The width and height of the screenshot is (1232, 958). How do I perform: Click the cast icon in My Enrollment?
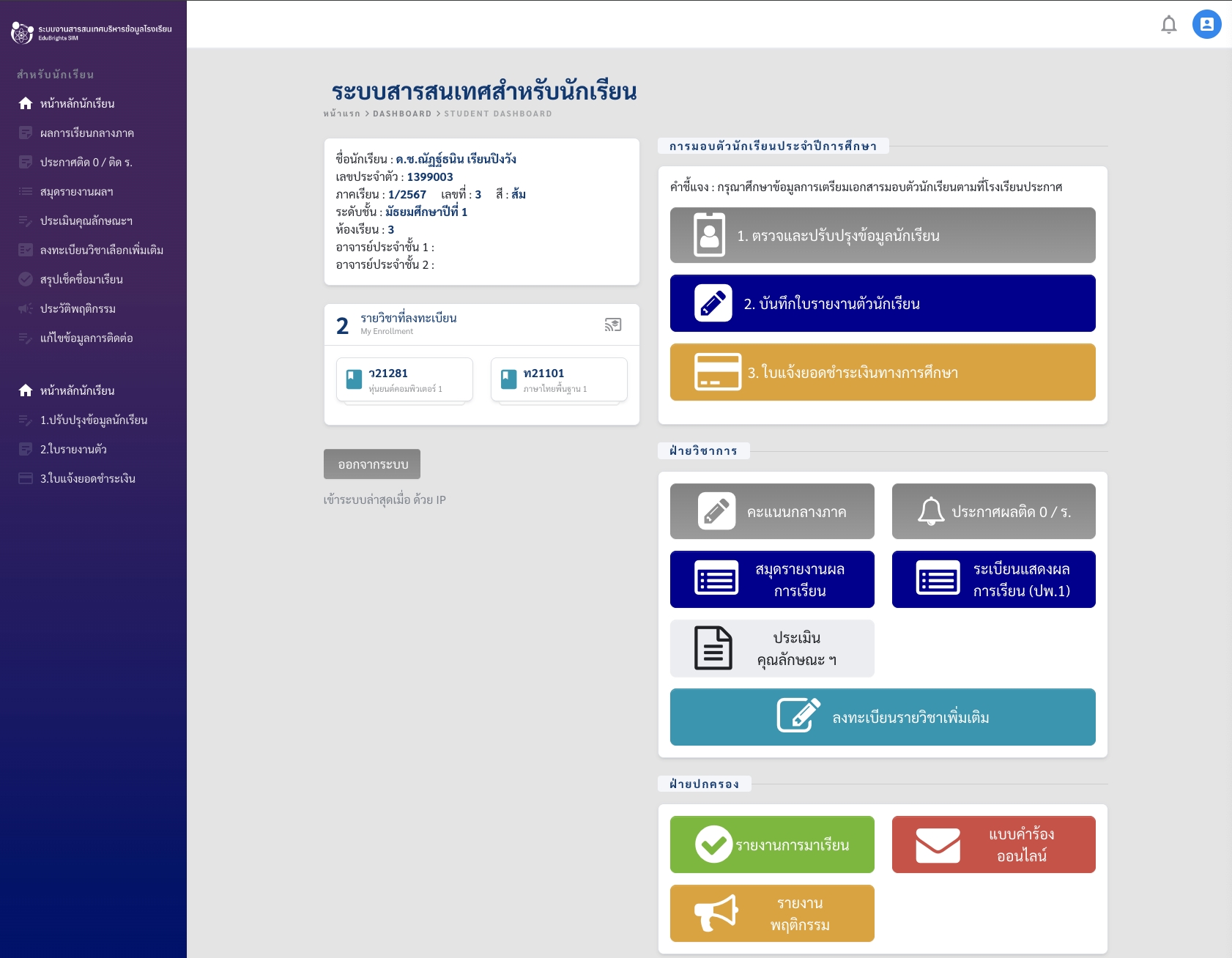[x=612, y=324]
